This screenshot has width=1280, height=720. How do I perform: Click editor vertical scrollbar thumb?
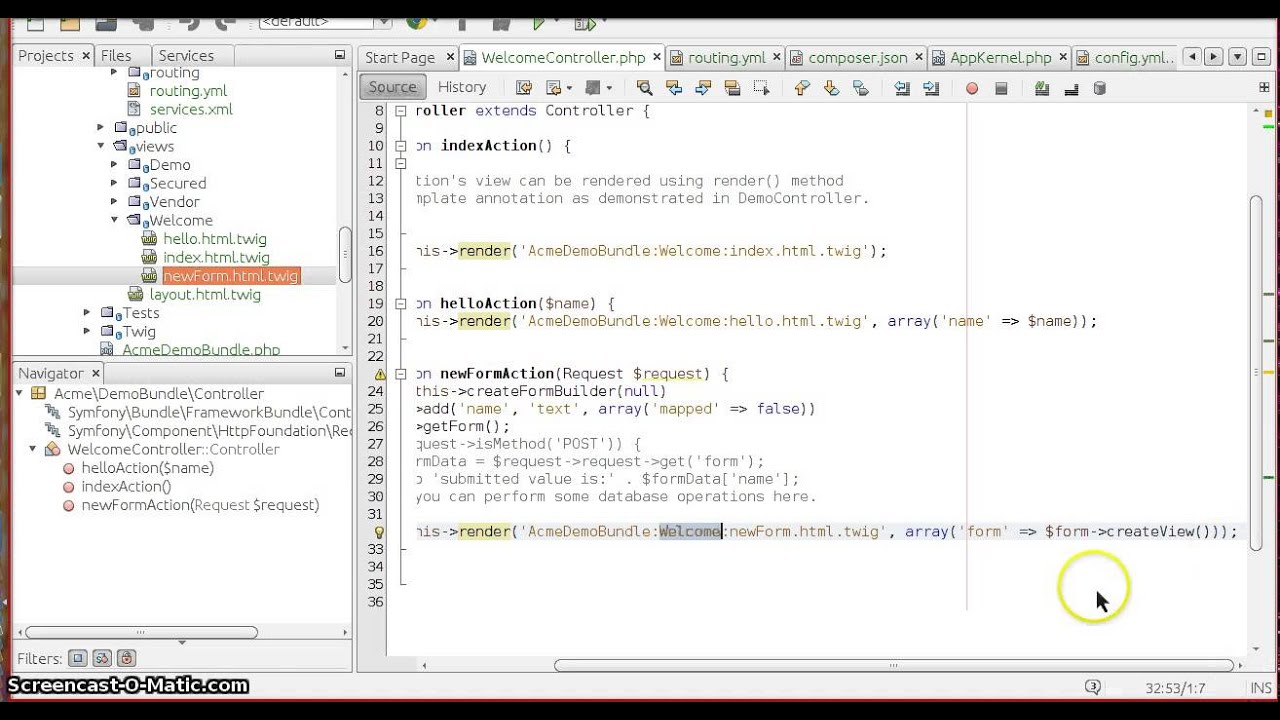(x=1256, y=372)
